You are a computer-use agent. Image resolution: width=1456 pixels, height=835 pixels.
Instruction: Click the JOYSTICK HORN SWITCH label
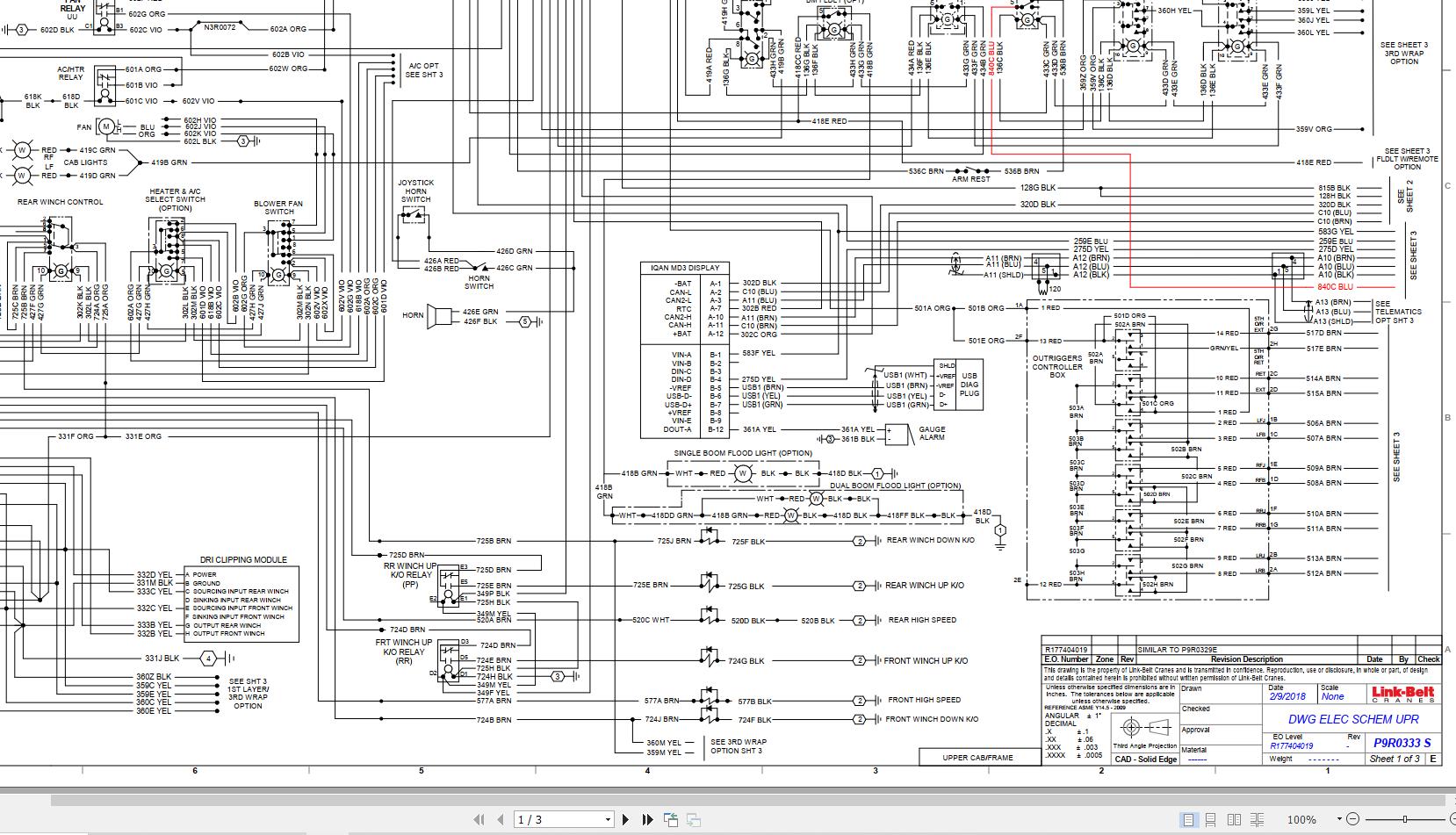415,191
